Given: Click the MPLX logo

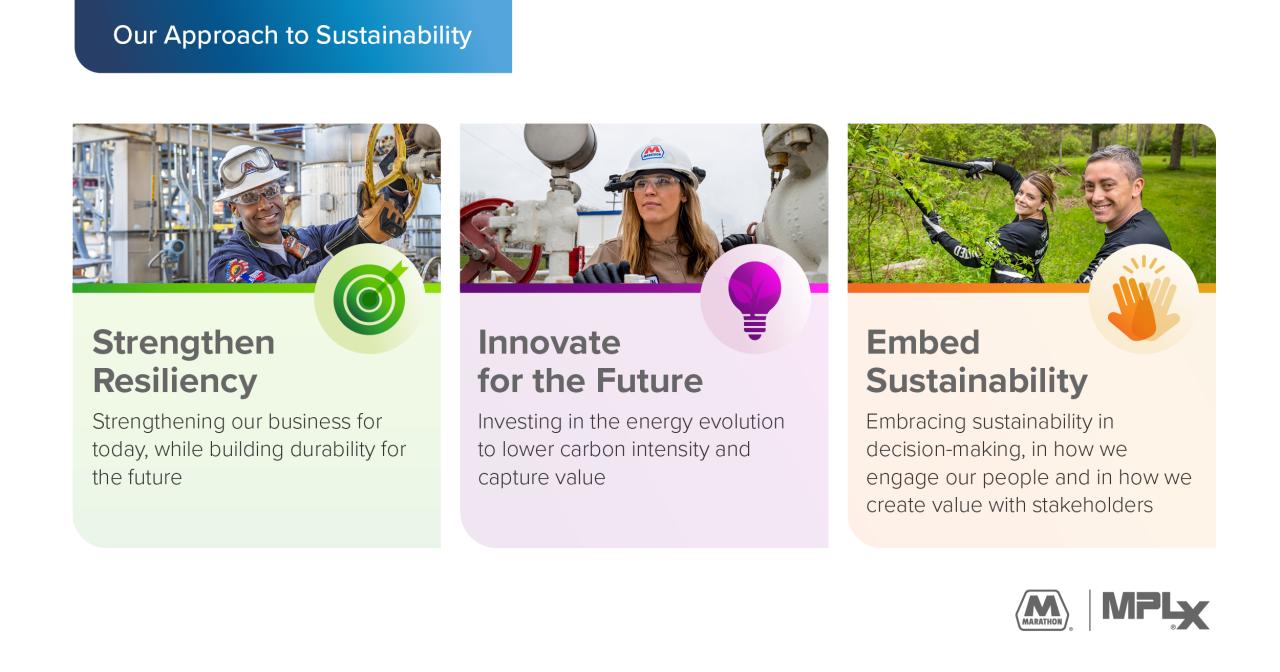Looking at the screenshot, I should (1155, 610).
